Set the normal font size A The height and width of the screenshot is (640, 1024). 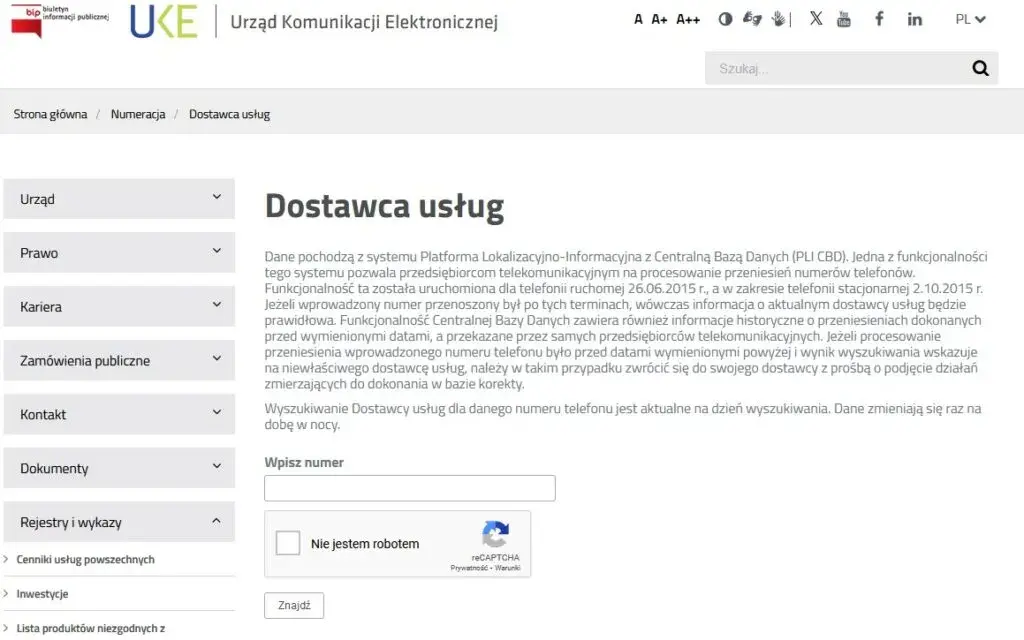point(638,20)
